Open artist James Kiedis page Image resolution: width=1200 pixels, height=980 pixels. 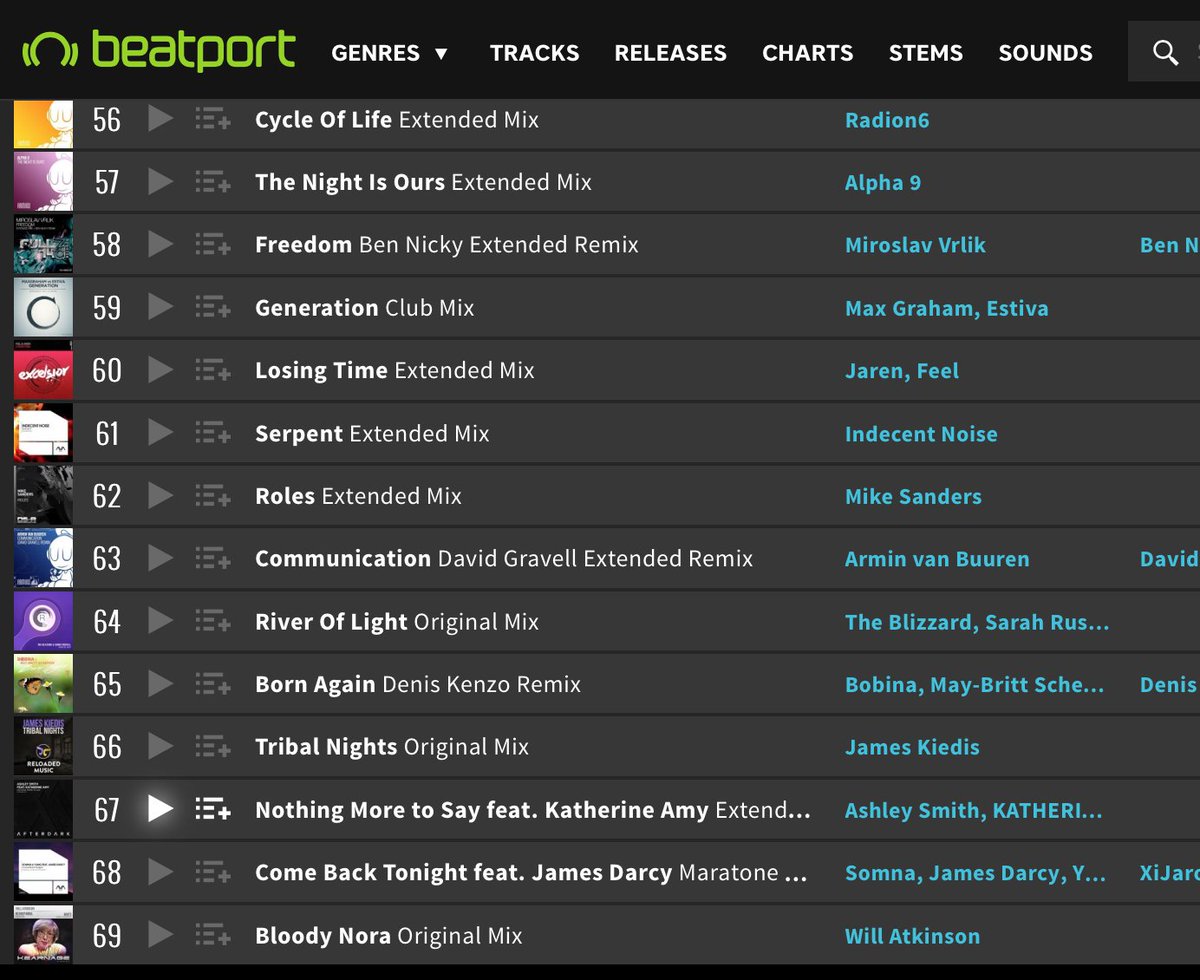point(912,747)
